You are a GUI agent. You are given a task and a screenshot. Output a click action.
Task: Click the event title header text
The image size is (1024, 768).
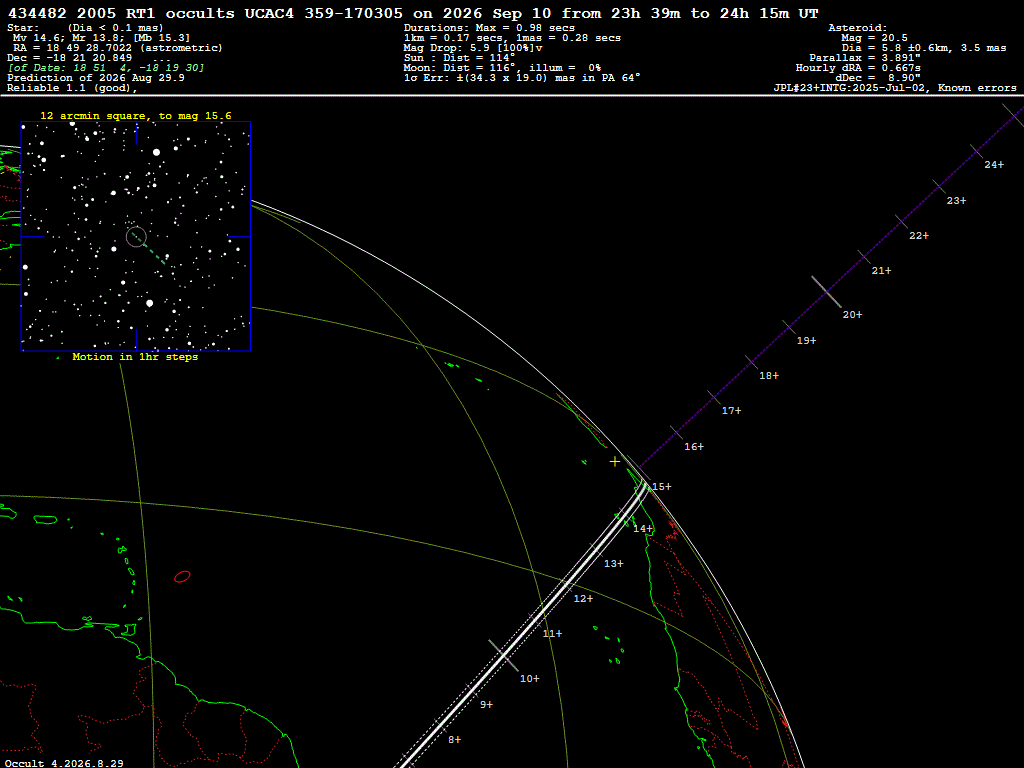pos(413,13)
